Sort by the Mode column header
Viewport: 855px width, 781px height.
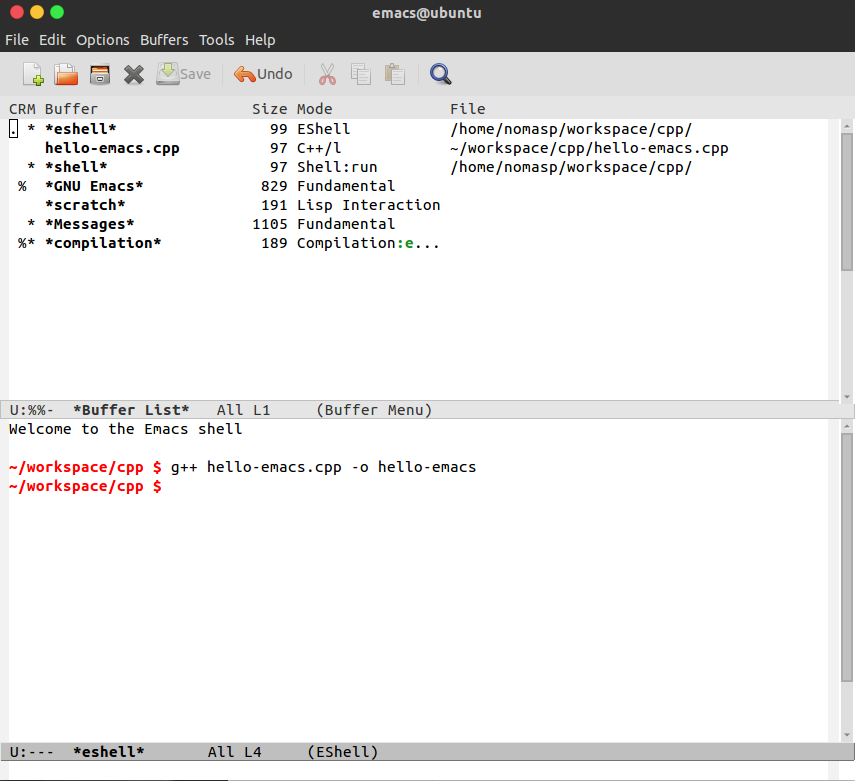(x=315, y=109)
